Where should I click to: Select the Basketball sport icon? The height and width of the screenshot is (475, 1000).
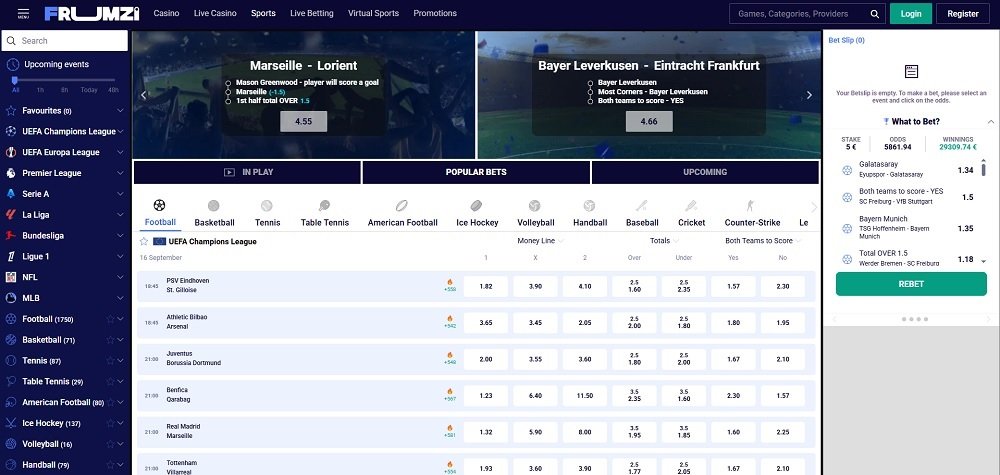(x=214, y=206)
